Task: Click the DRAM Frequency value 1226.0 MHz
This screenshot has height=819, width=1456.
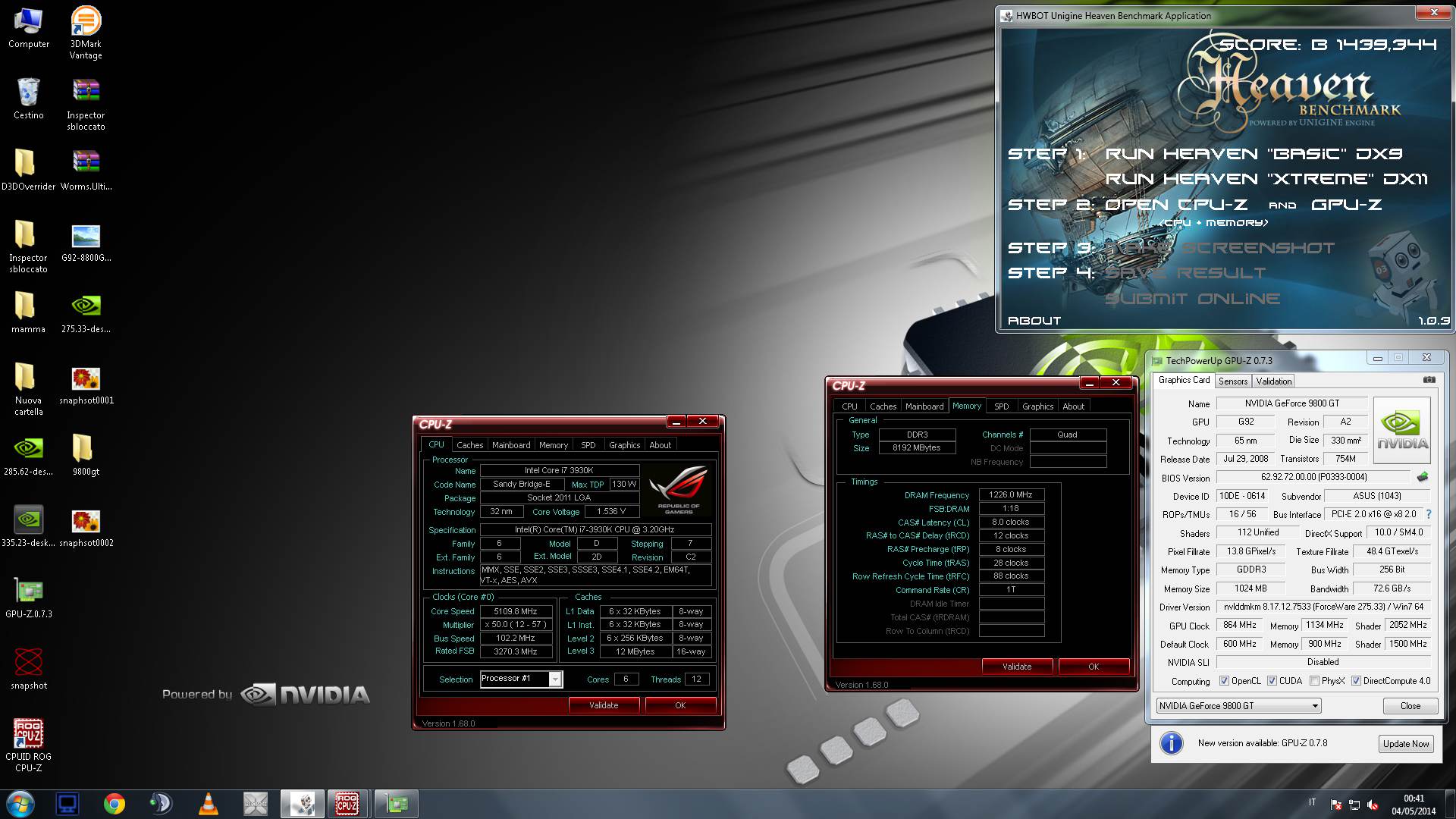Action: coord(1011,494)
